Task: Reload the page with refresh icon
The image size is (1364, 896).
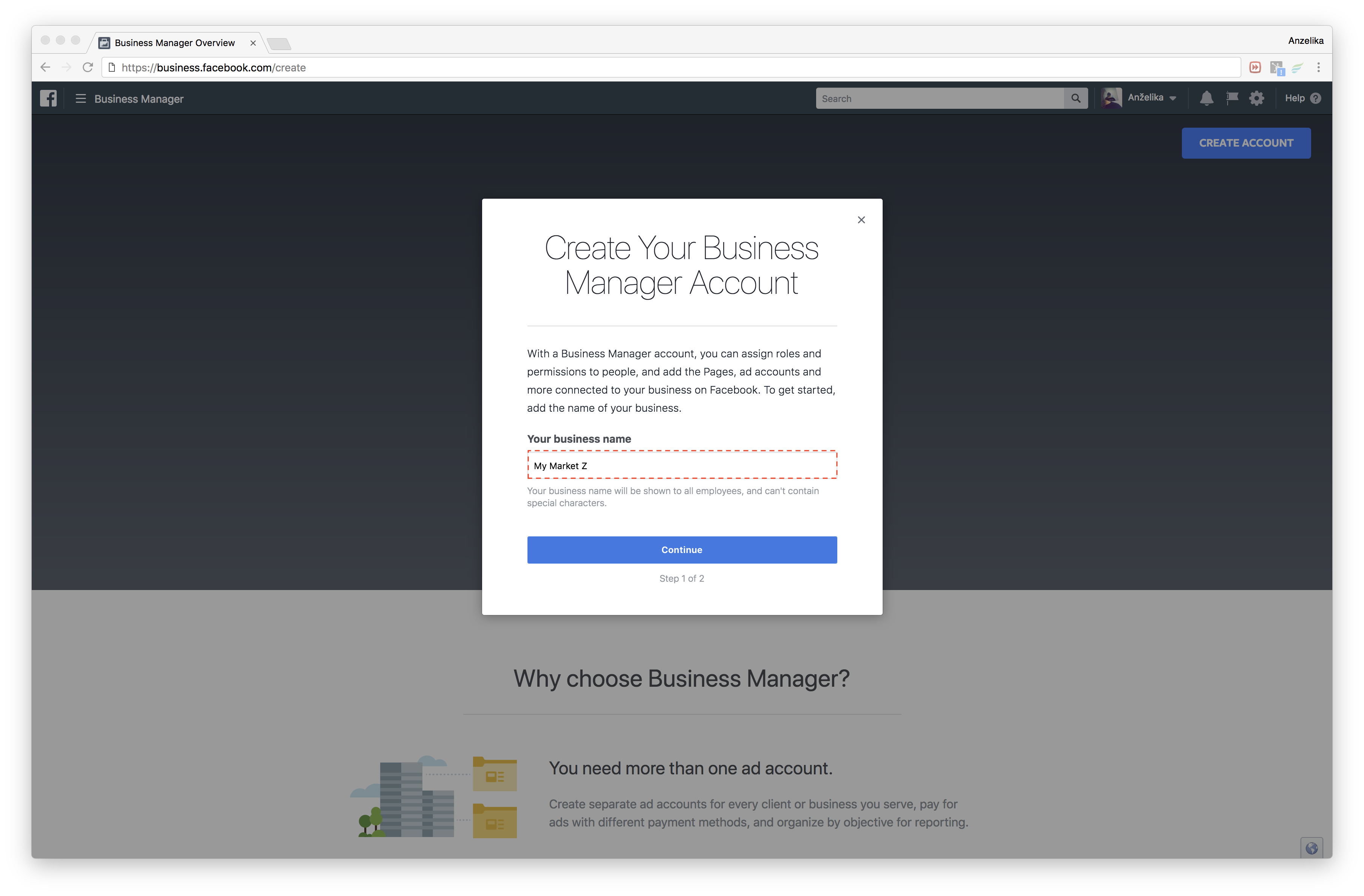Action: click(88, 68)
